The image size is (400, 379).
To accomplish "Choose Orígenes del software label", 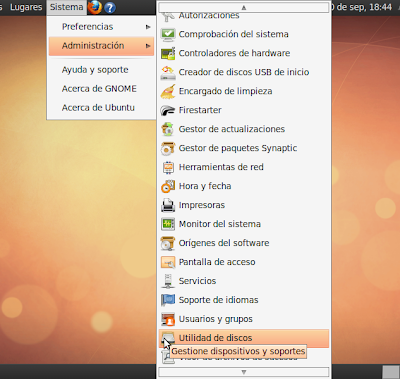I will pos(224,243).
